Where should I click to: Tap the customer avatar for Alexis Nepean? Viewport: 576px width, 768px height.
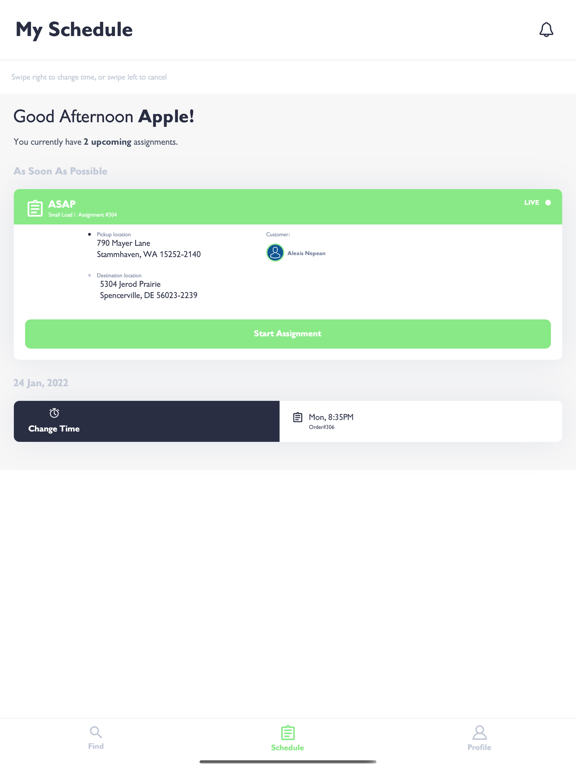[x=275, y=253]
